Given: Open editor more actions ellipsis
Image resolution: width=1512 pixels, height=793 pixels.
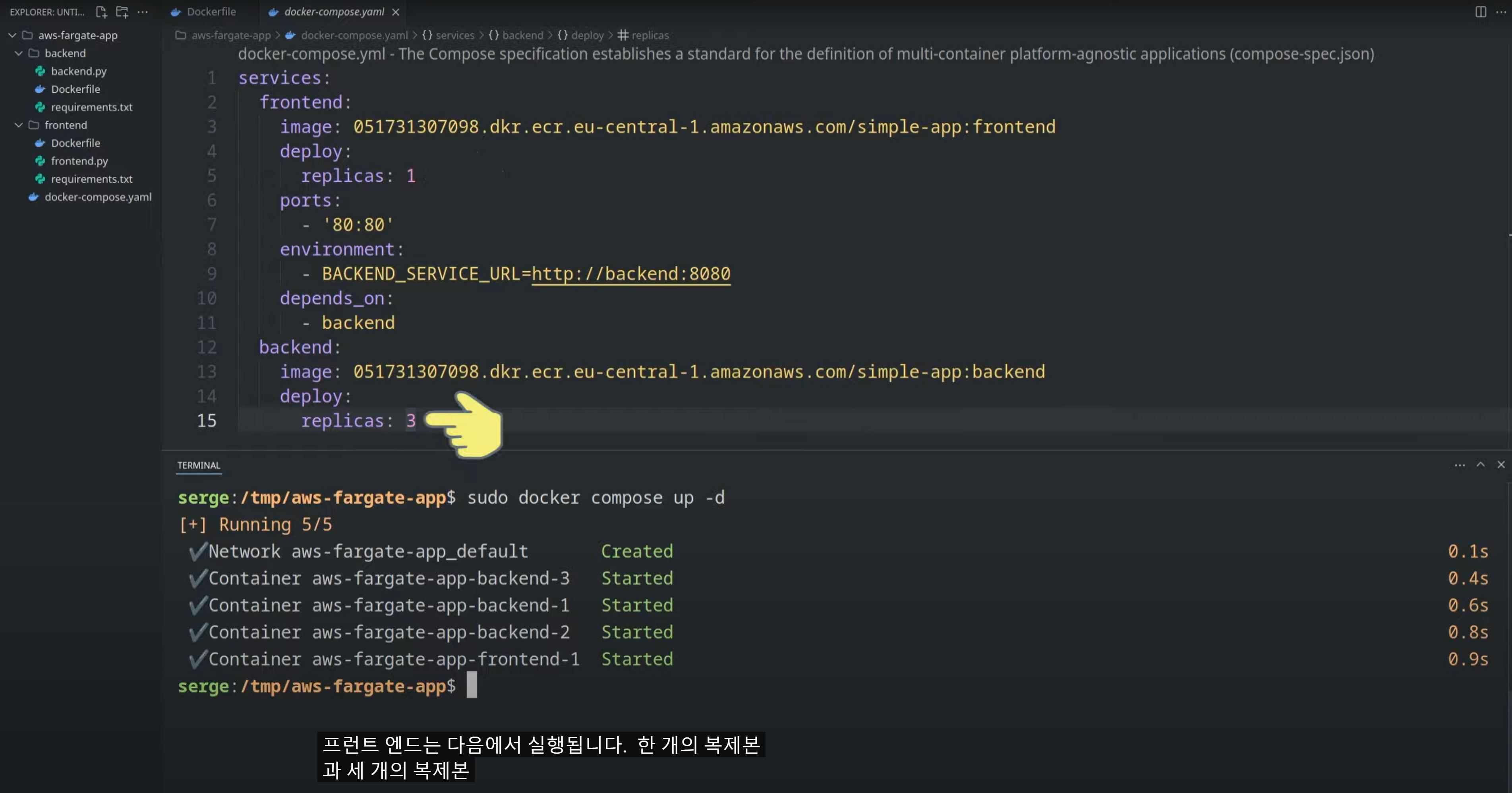Looking at the screenshot, I should tap(1501, 12).
